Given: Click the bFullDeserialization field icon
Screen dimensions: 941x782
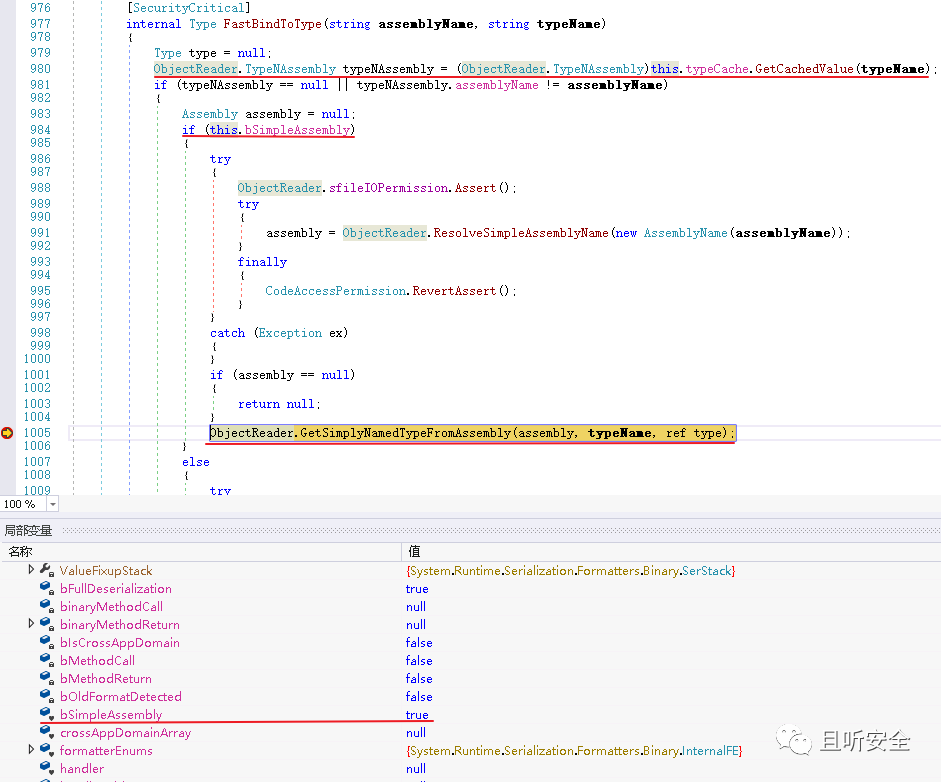Looking at the screenshot, I should tap(47, 588).
